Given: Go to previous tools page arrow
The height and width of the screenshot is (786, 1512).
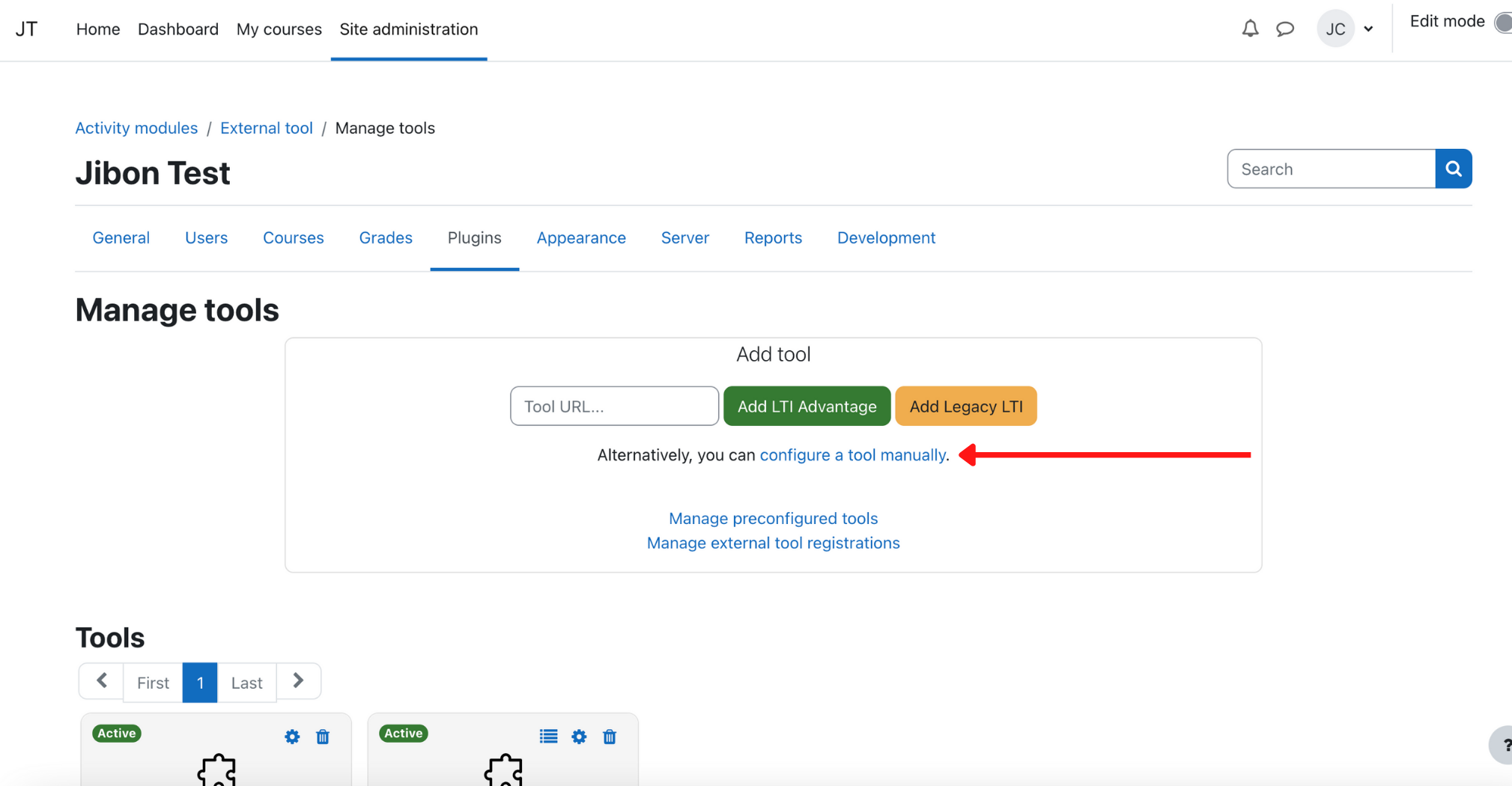Looking at the screenshot, I should 102,681.
